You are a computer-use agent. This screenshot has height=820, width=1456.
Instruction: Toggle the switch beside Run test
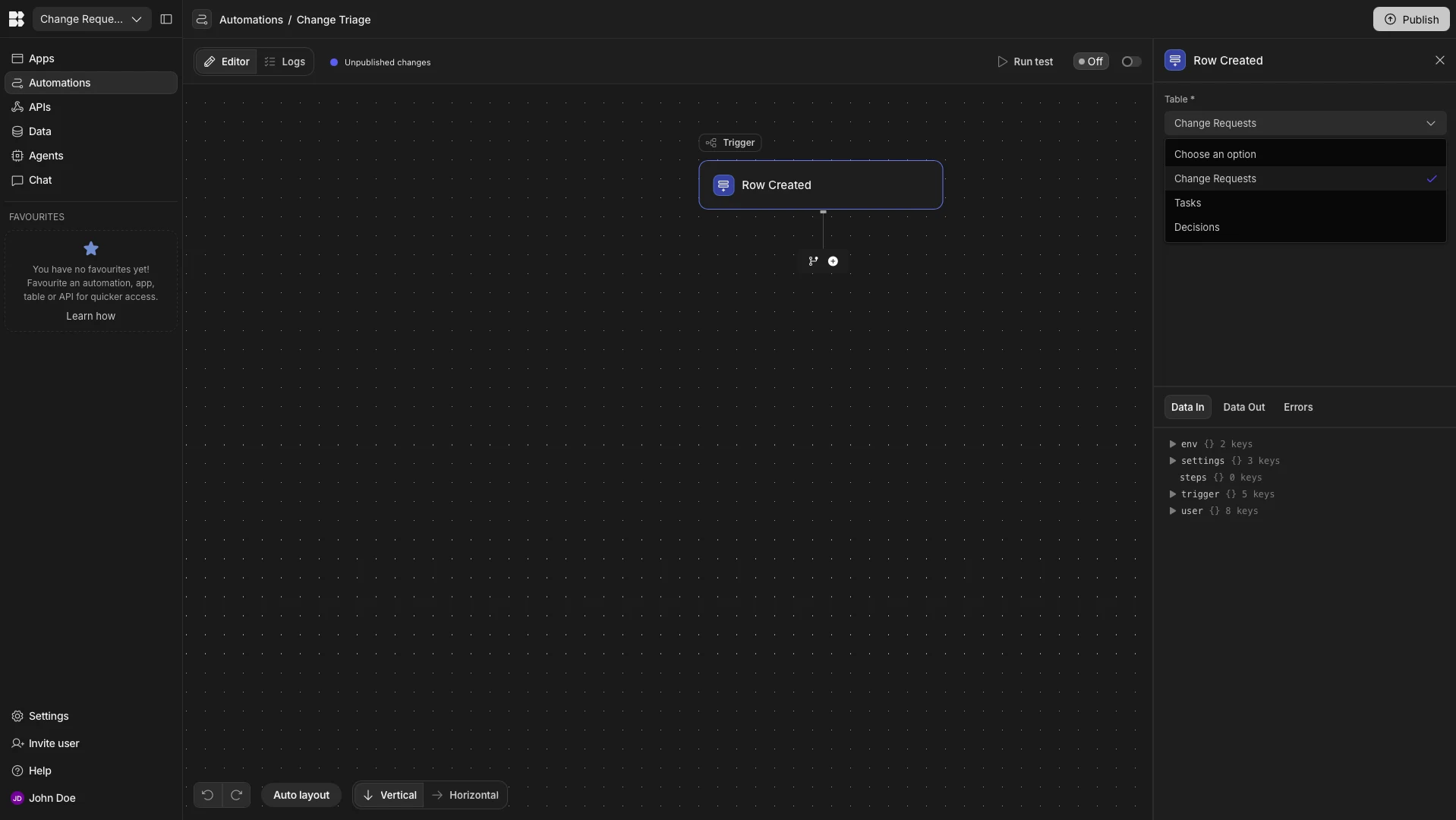[x=1129, y=61]
